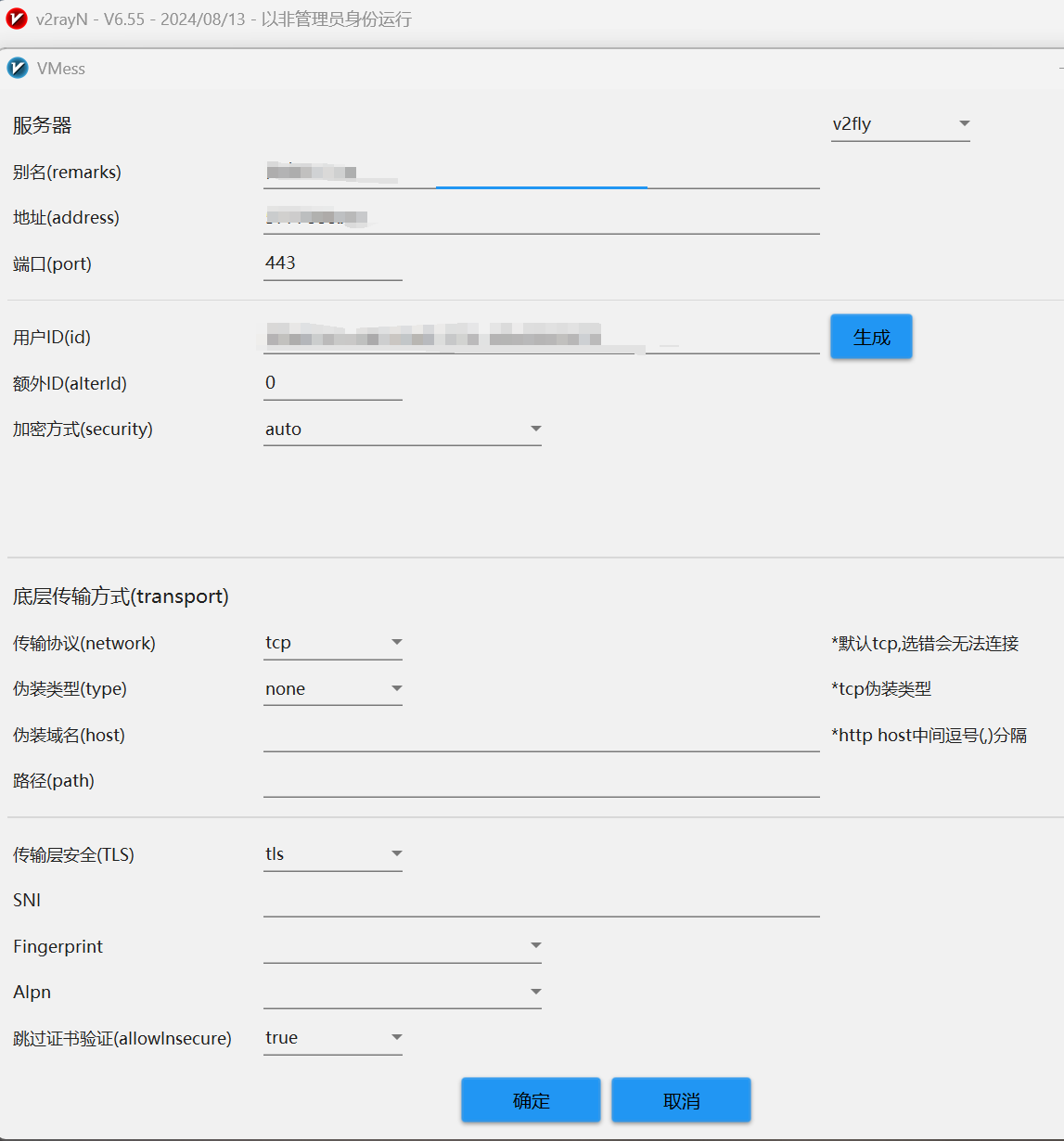Expand the camouflage type none dropdown
This screenshot has height=1141, width=1064.
click(332, 689)
